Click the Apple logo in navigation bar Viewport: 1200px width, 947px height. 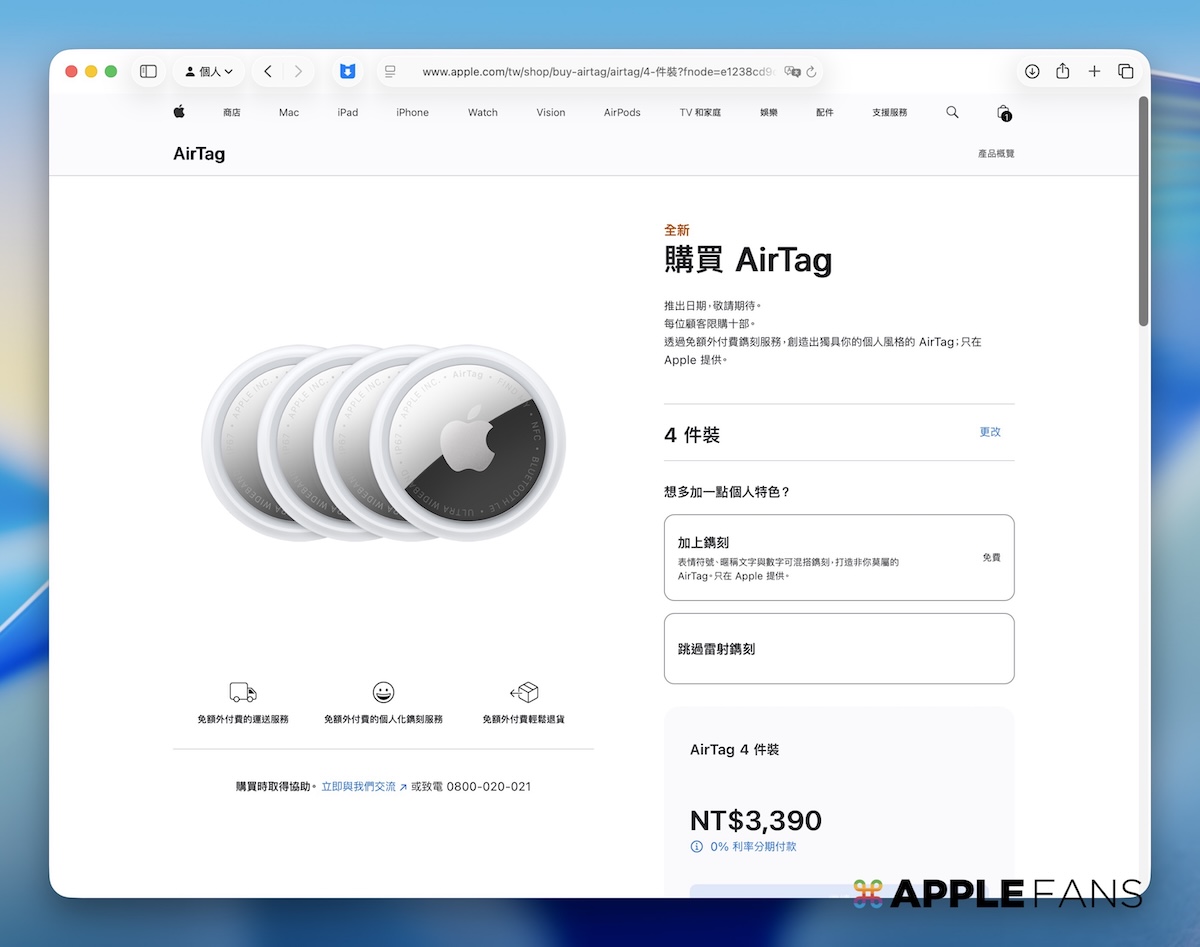(179, 112)
